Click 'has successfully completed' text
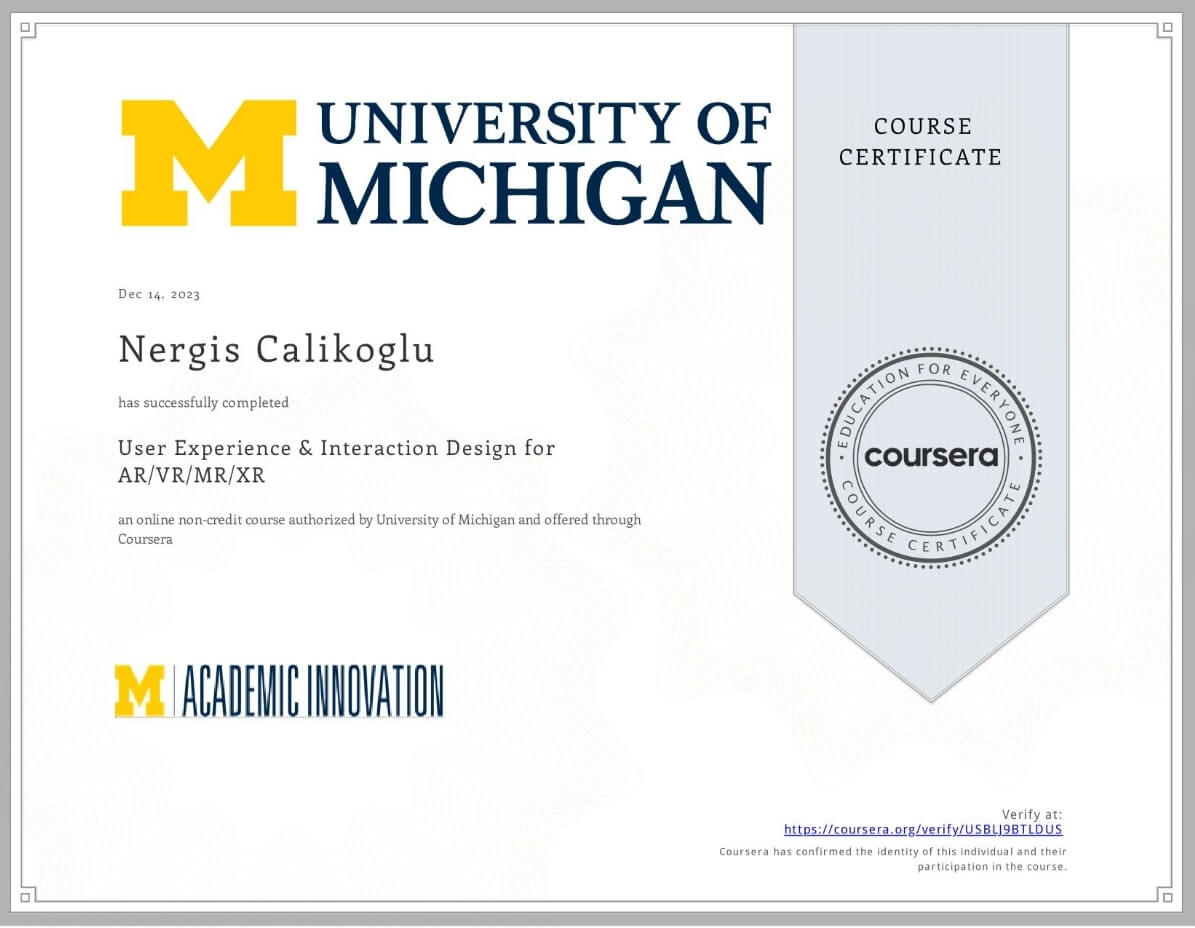Viewport: 1195px width, 928px height. [203, 402]
